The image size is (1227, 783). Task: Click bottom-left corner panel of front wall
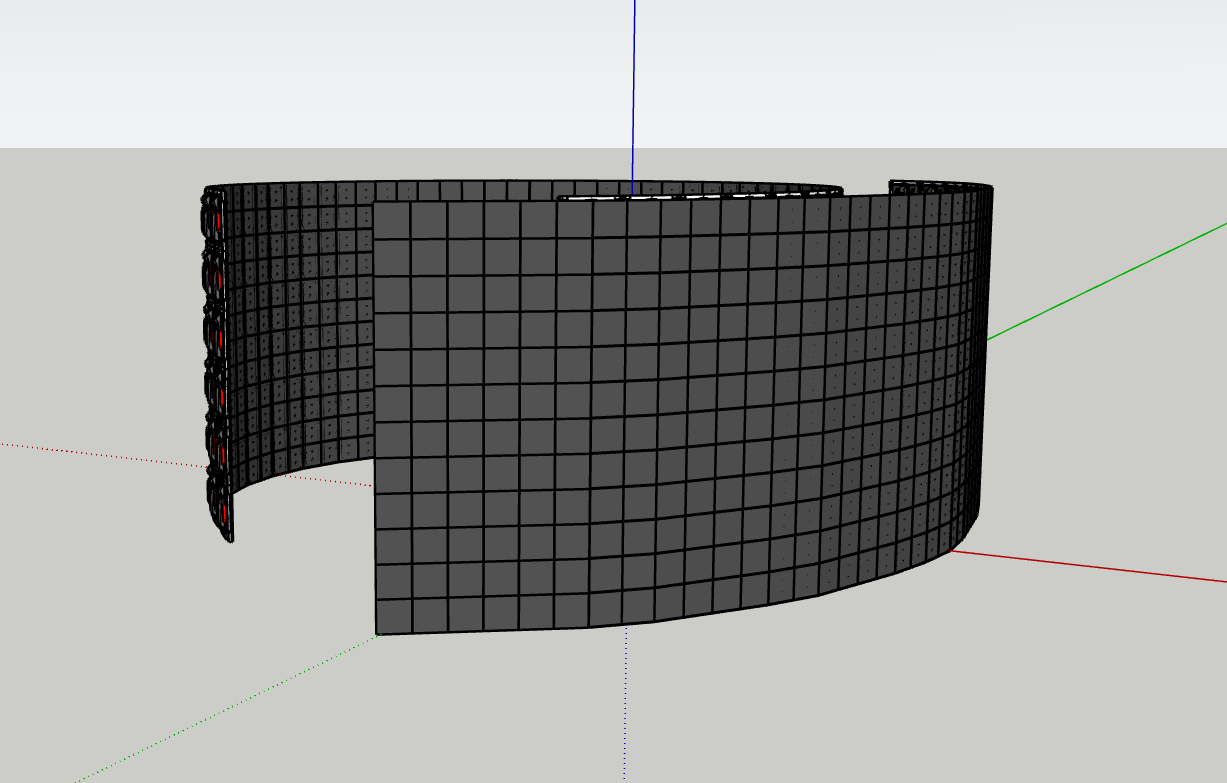[392, 615]
